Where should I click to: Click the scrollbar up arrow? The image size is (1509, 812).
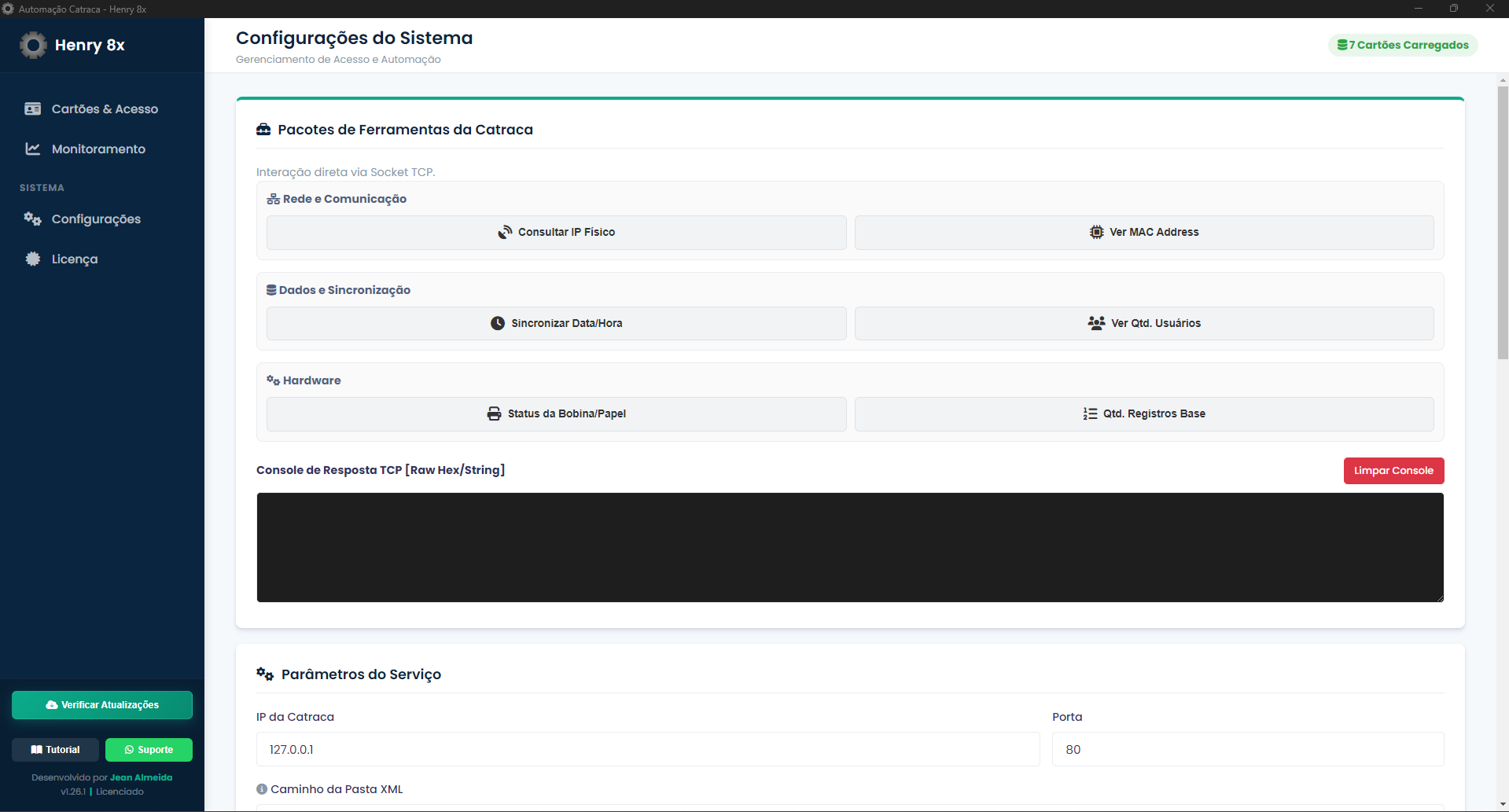1503,80
